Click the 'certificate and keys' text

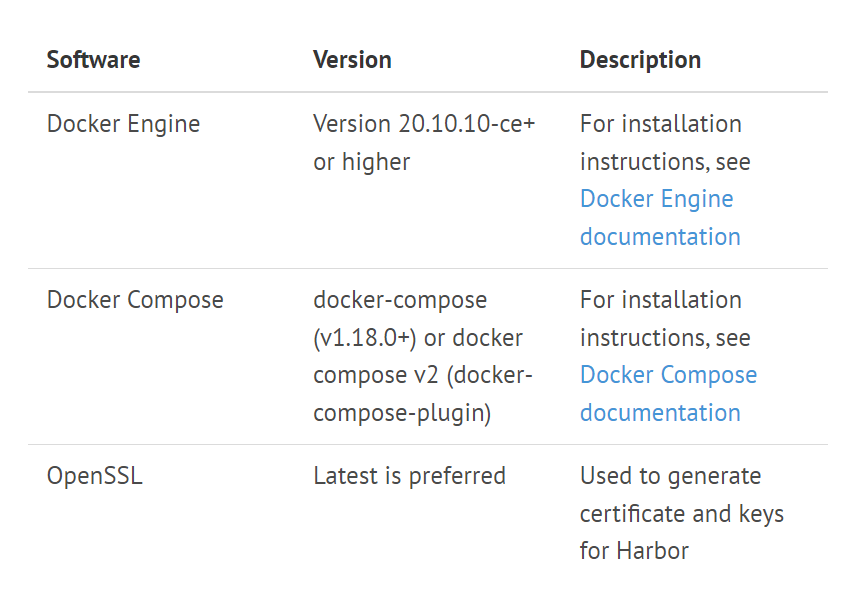point(682,514)
